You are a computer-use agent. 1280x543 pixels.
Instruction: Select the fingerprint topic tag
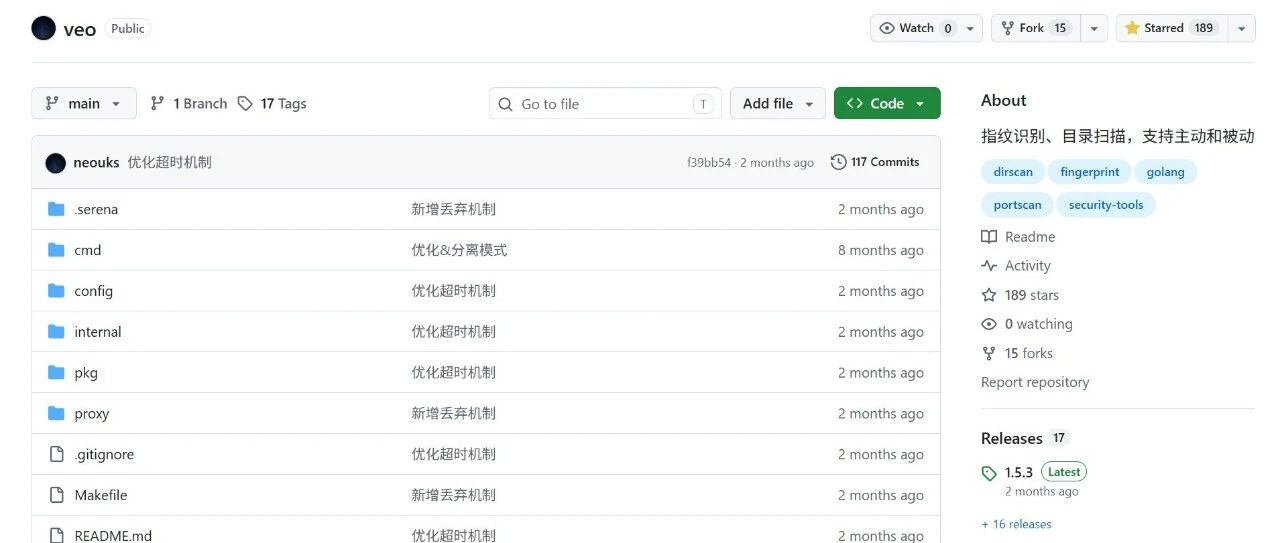(1090, 172)
